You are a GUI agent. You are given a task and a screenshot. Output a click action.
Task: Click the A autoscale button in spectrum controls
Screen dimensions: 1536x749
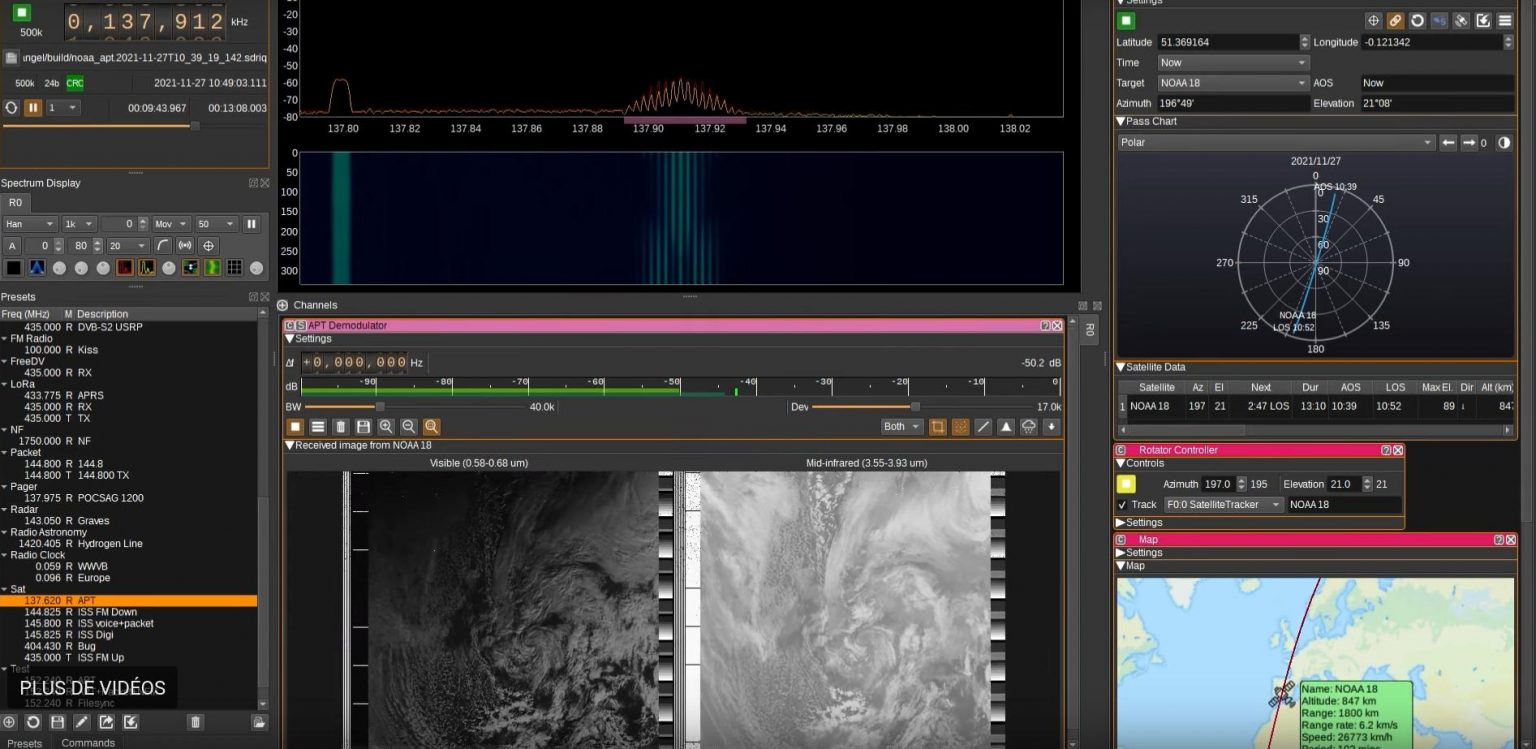point(11,245)
